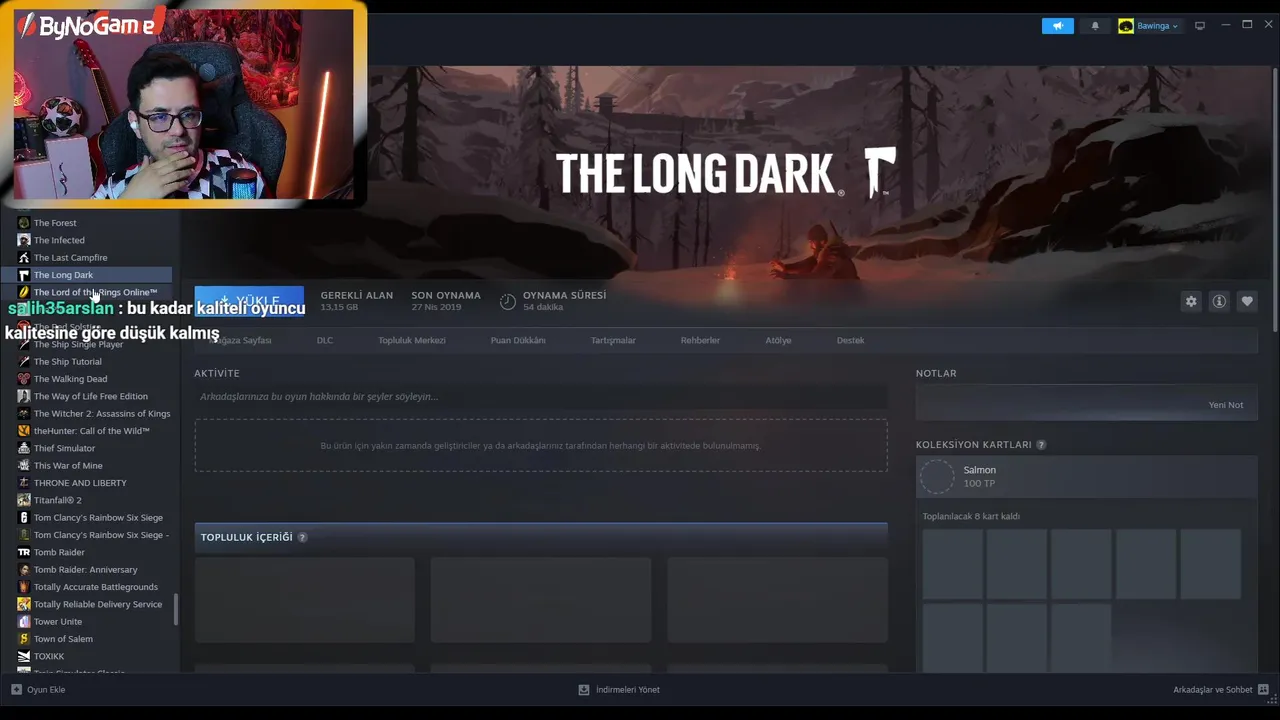This screenshot has height=720, width=1280.
Task: Open the Tartışmalar tab
Action: (613, 340)
